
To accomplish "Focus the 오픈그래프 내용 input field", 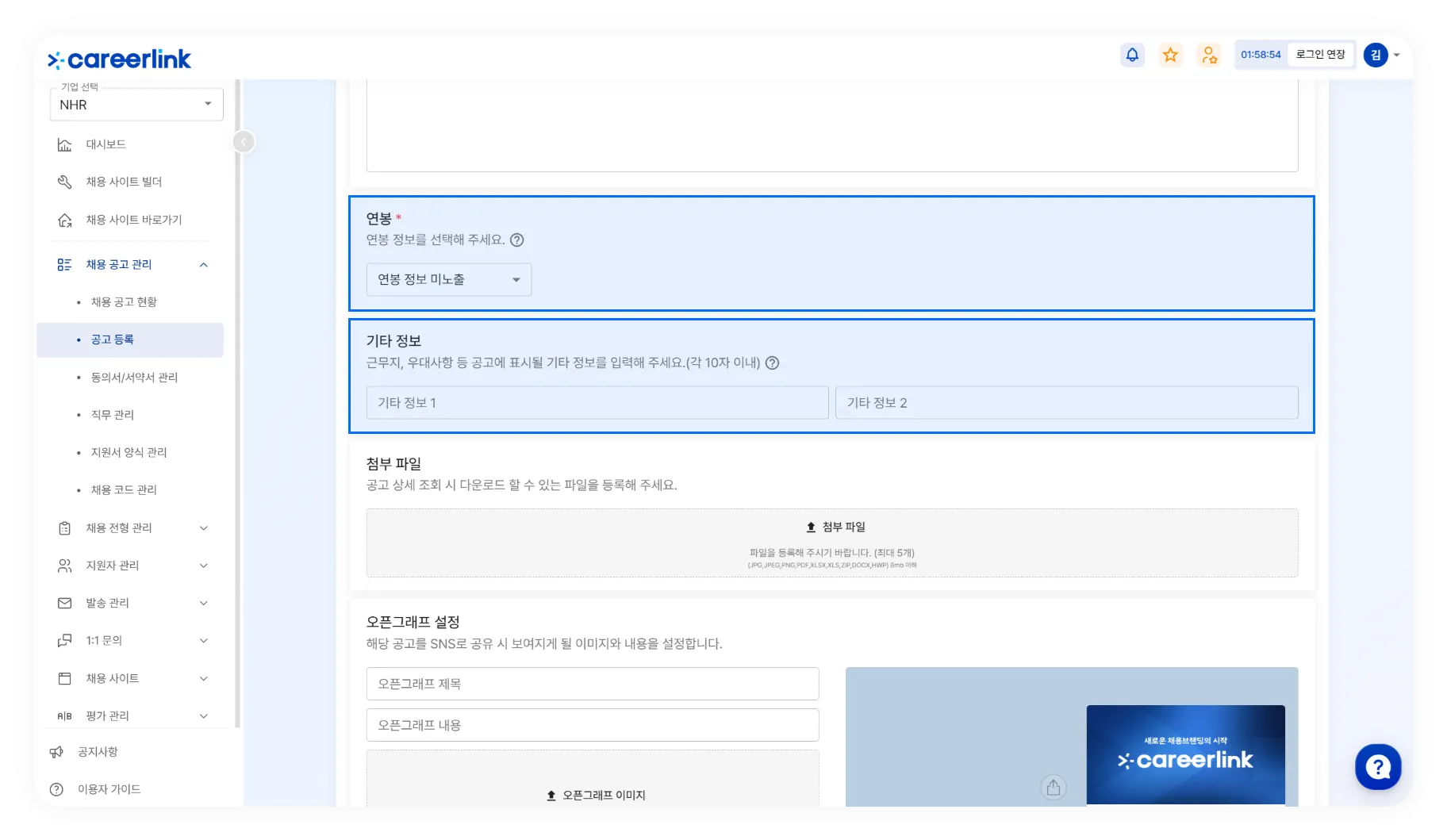I will tap(593, 726).
